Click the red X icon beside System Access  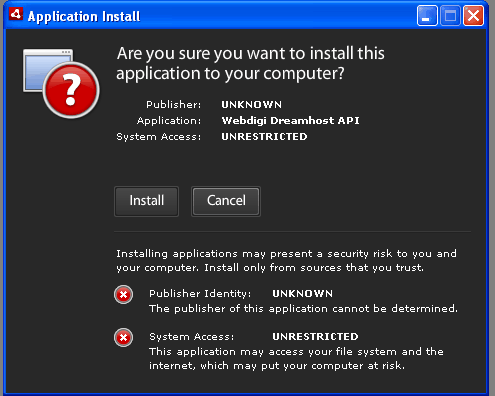pos(124,338)
